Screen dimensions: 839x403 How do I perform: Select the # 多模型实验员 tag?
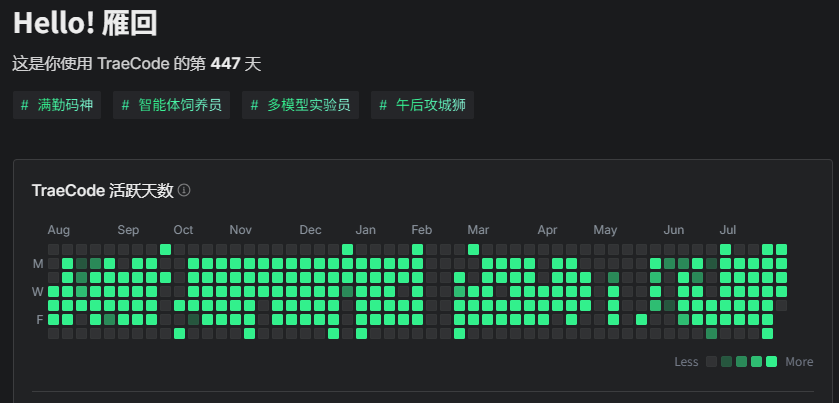pyautogui.click(x=300, y=105)
